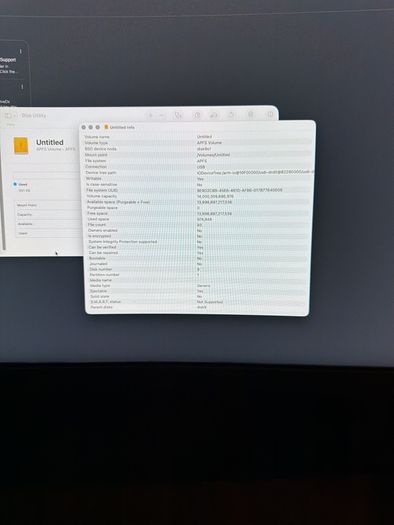Screen dimensions: 394x525
Task: Select the Volume type row label
Action: [96, 143]
